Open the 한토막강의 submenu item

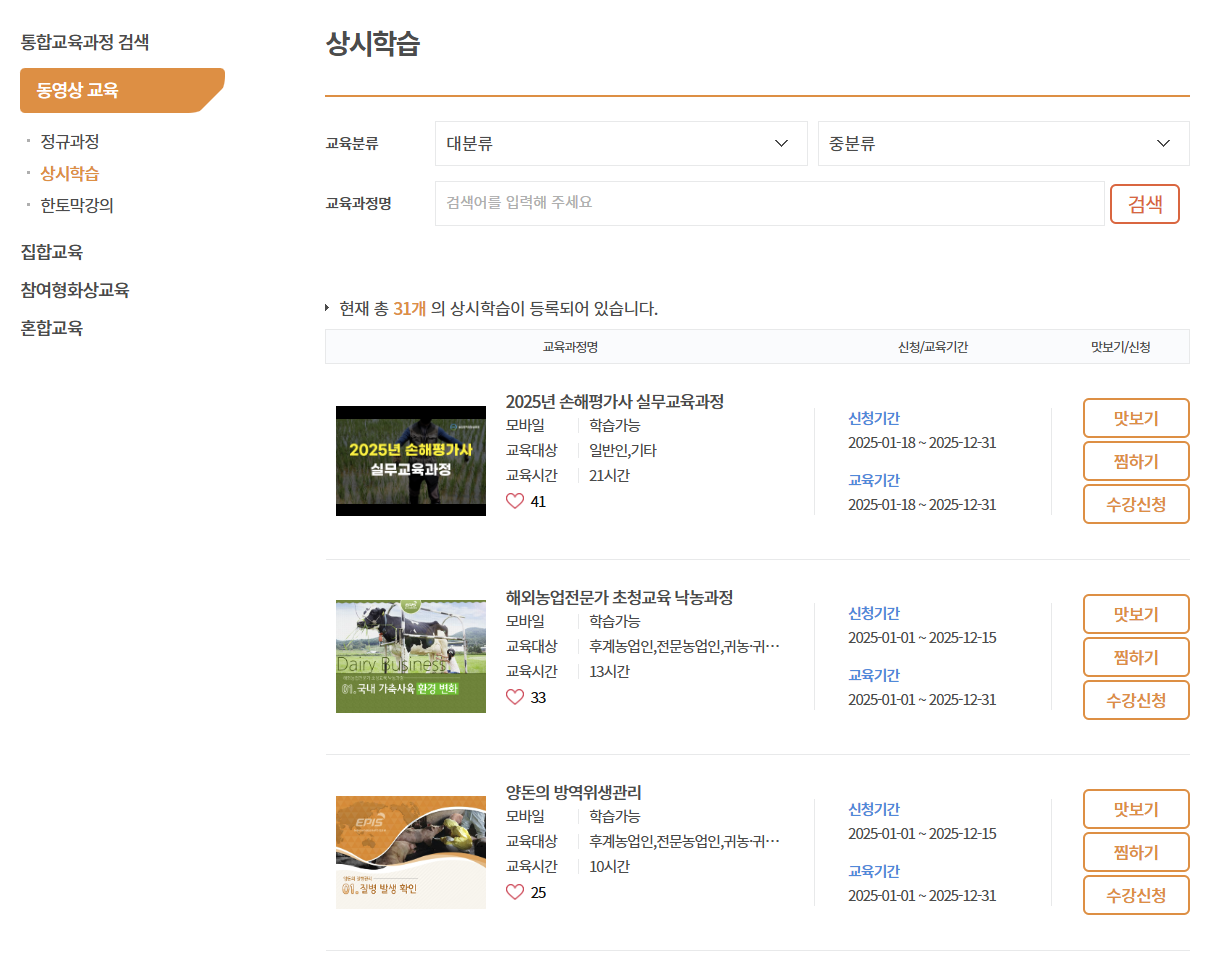pos(77,205)
